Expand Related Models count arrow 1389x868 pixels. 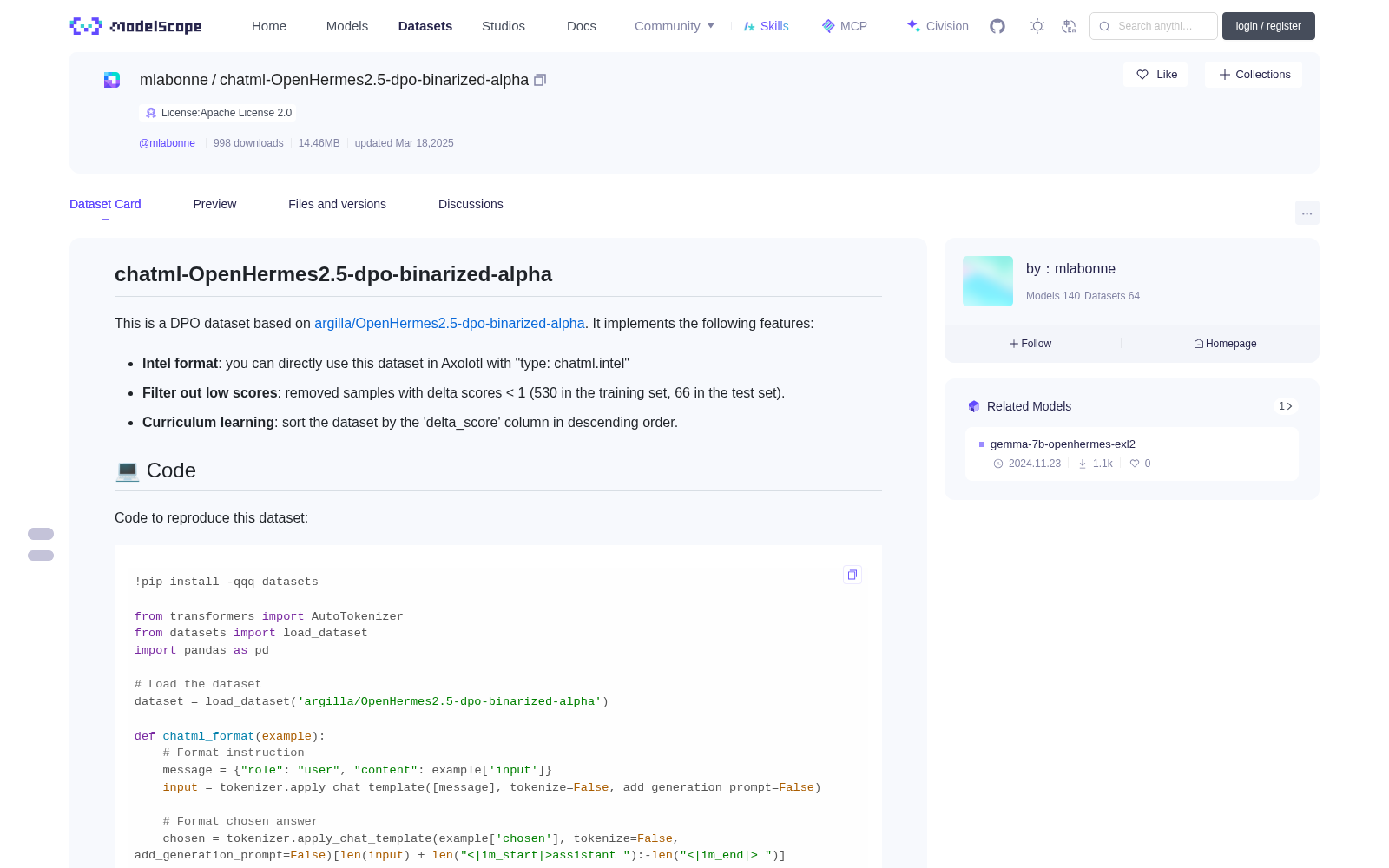click(x=1286, y=406)
